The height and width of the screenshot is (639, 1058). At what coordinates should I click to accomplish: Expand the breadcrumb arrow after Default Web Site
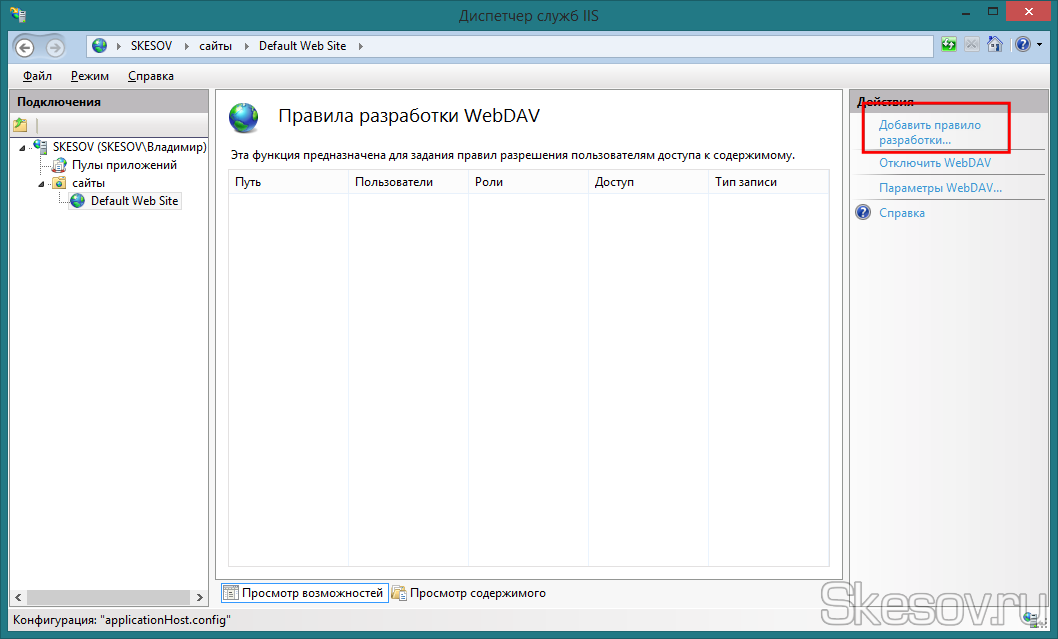360,46
